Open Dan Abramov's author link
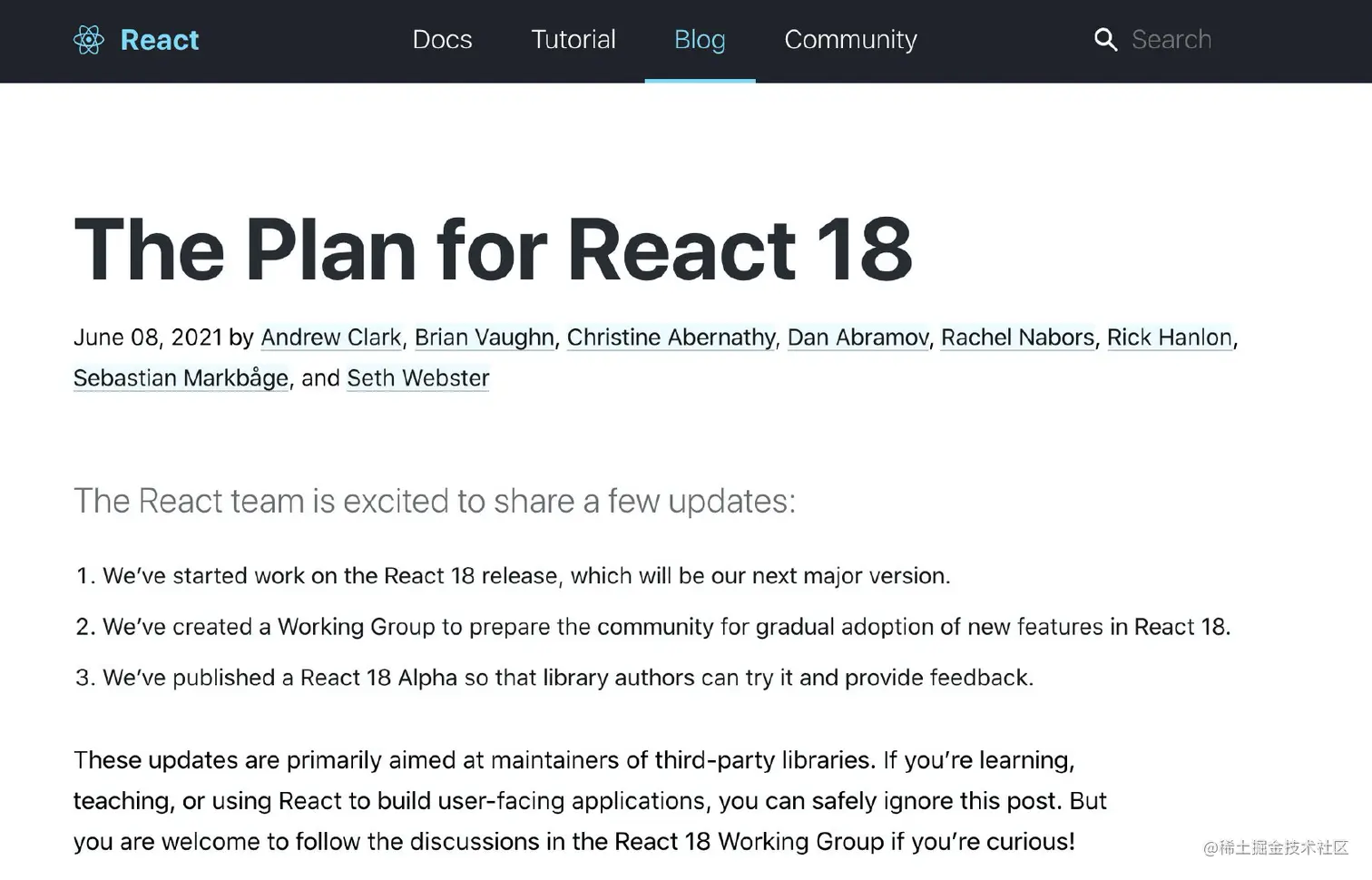1372x880 pixels. point(858,337)
